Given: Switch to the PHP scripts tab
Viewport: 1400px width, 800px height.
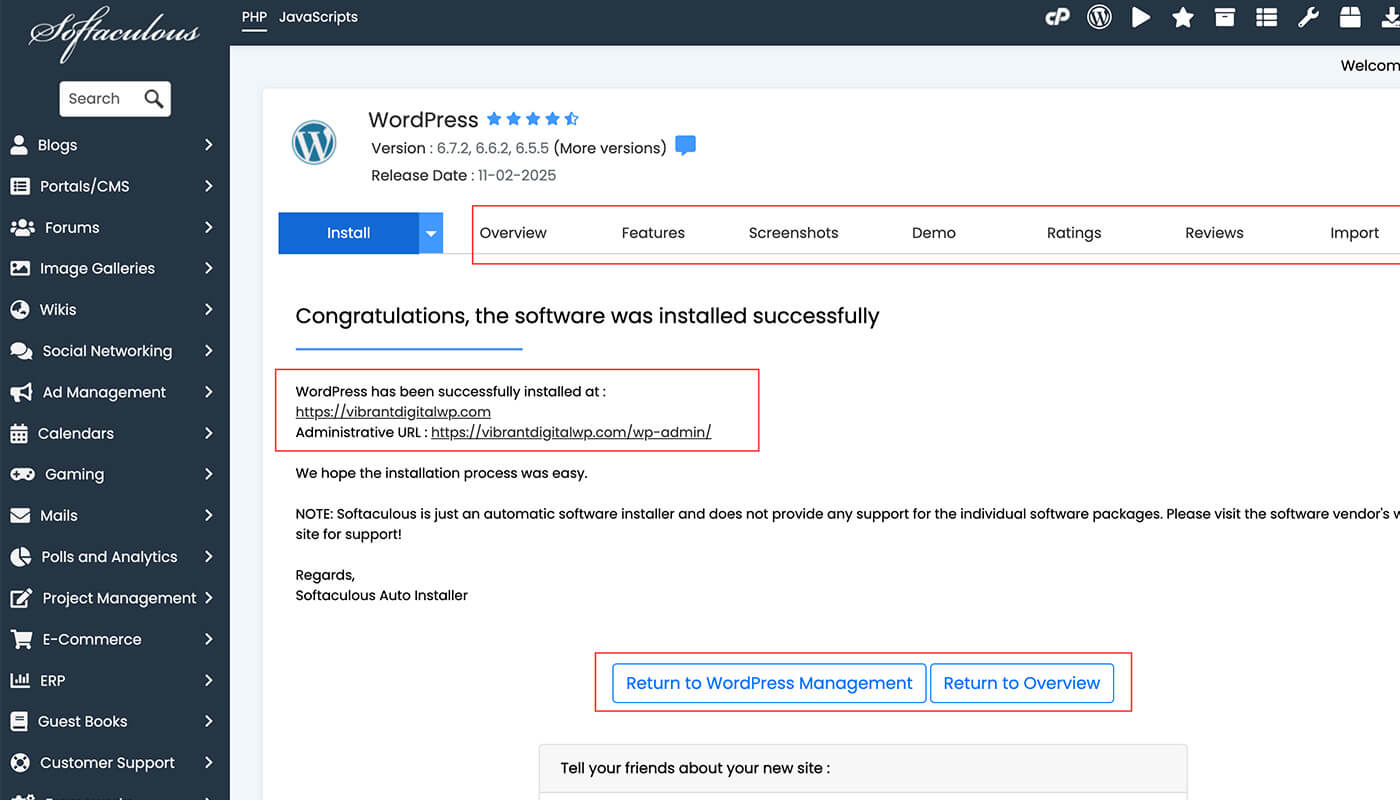Looking at the screenshot, I should [x=254, y=17].
